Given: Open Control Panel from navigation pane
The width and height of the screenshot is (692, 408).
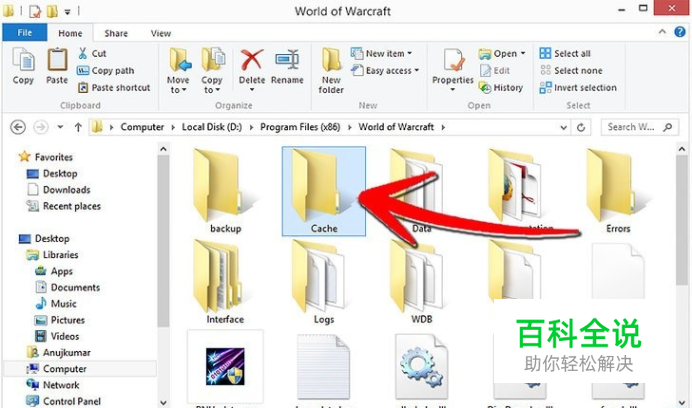Looking at the screenshot, I should 64,401.
